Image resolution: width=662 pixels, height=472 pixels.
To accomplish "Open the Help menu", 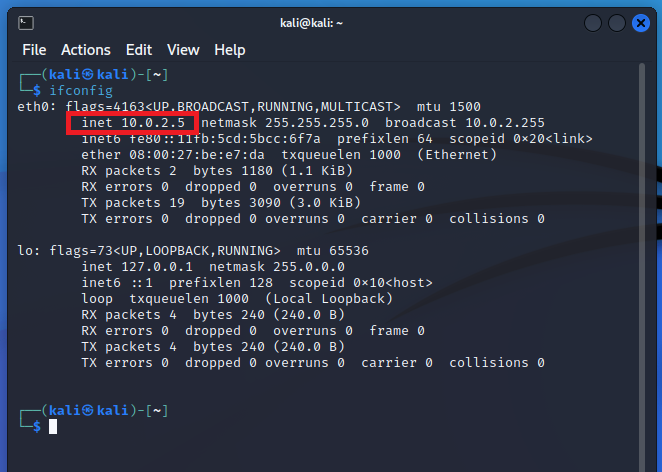I will point(230,50).
